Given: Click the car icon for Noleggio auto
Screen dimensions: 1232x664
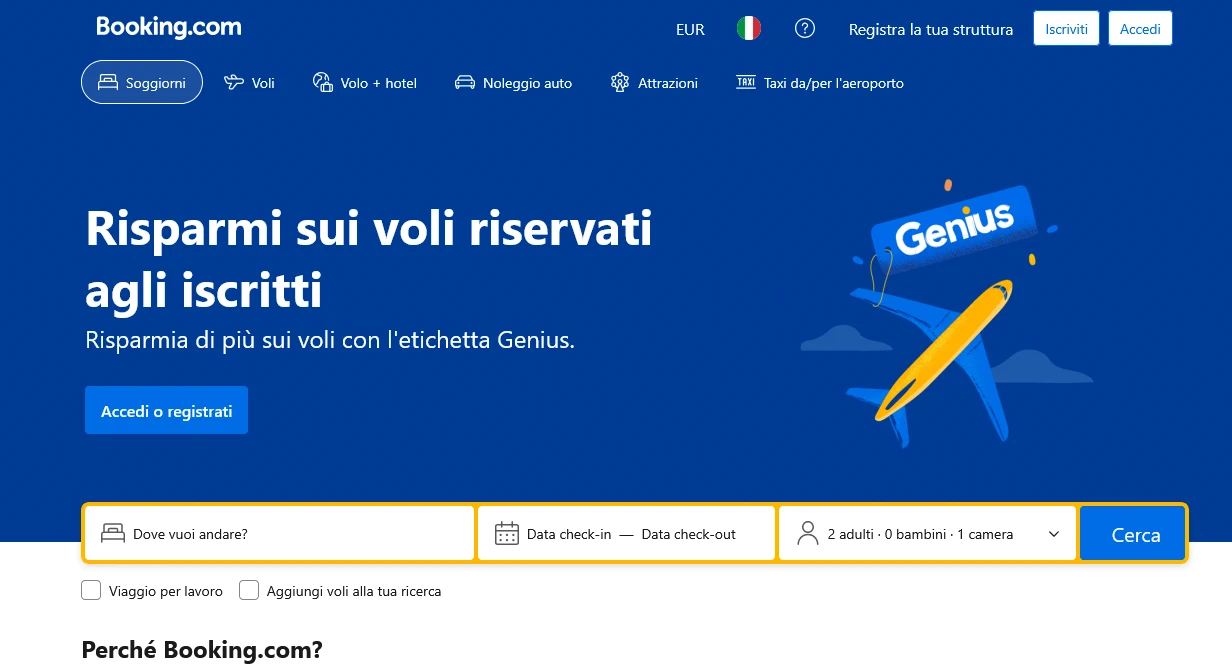Looking at the screenshot, I should pyautogui.click(x=465, y=83).
